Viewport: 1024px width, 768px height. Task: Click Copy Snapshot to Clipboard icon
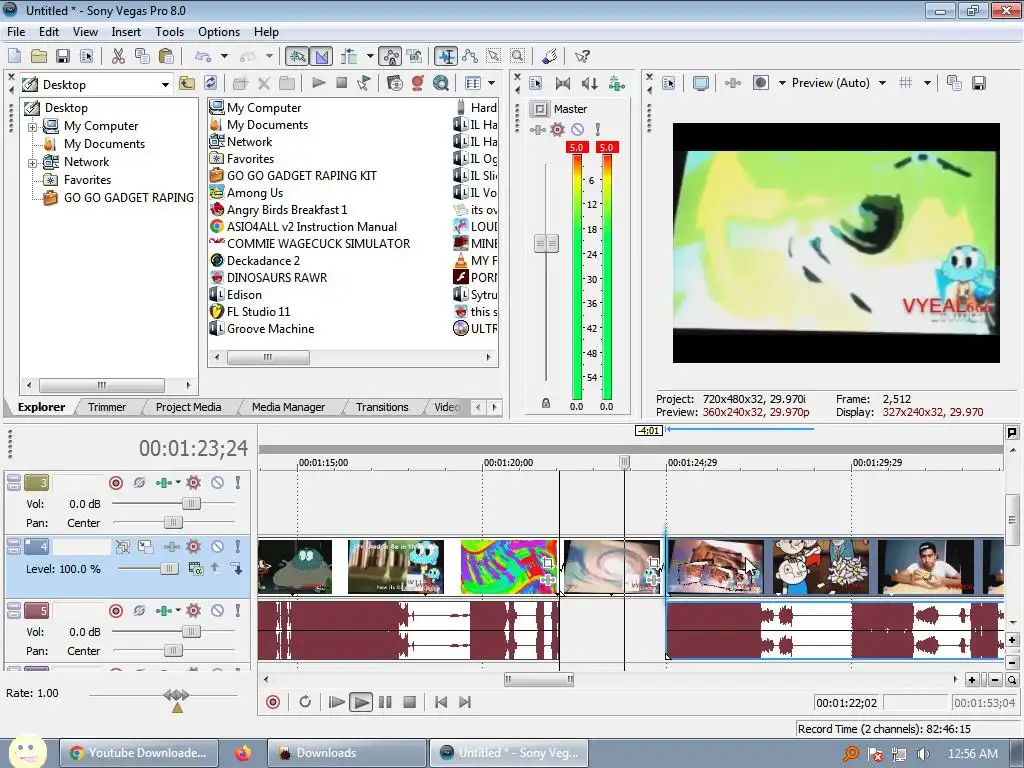click(x=954, y=83)
